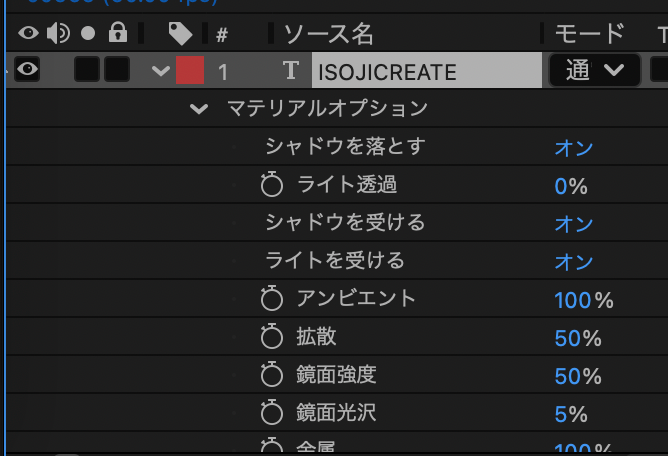Screen dimensions: 668x456
Task: Toggle the 拡散 stopwatch icon
Action: click(271, 337)
